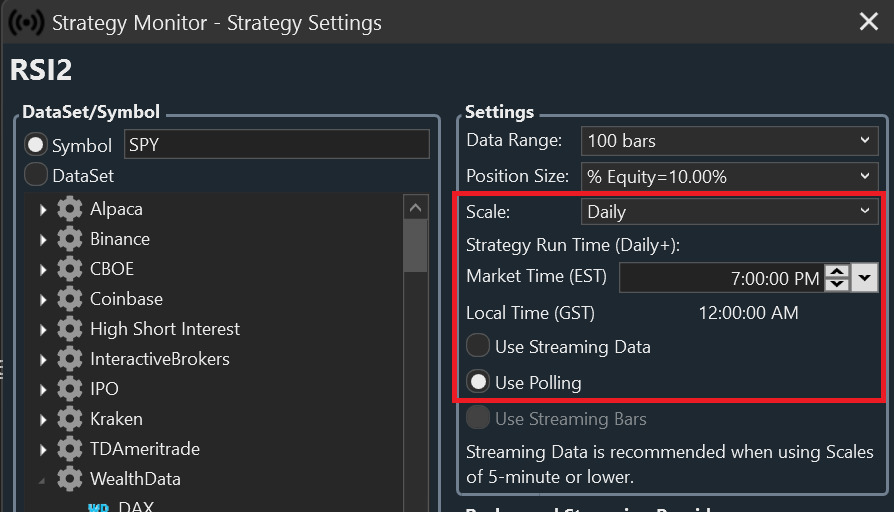Click the dataset list scrollbar thumb
The height and width of the screenshot is (512, 894).
415,245
